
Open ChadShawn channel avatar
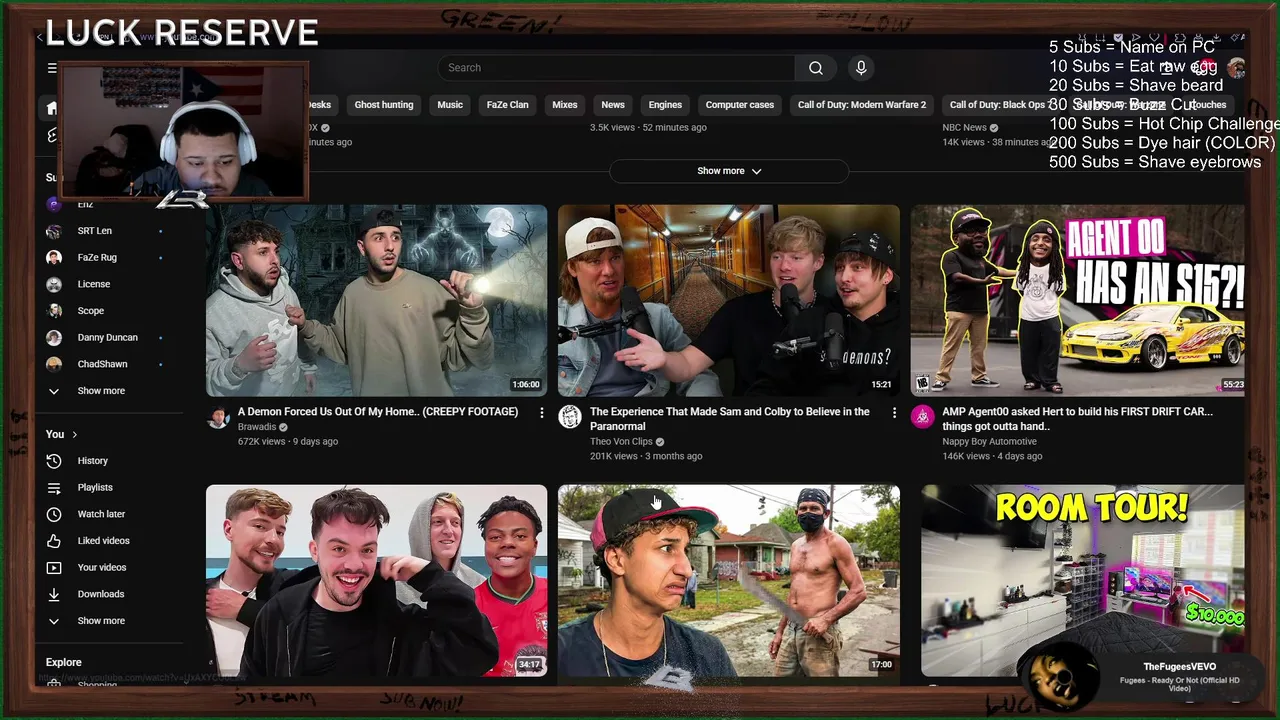[x=54, y=364]
